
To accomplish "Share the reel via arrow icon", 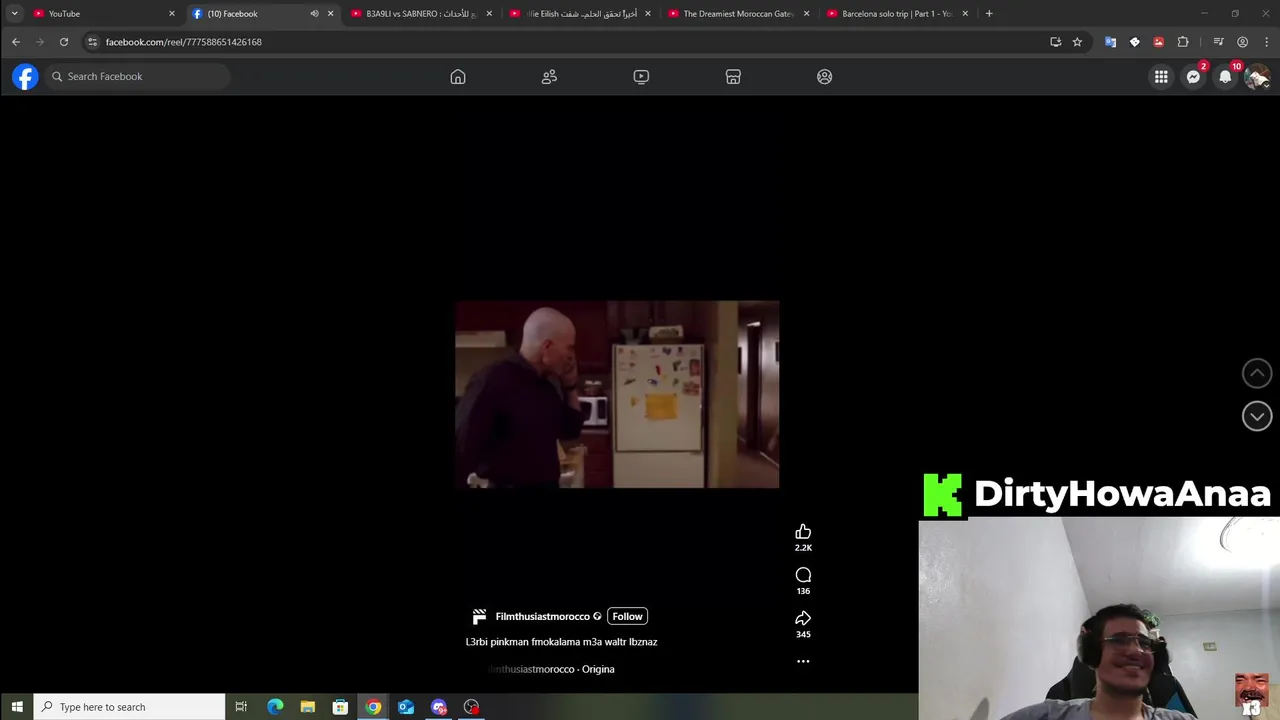I will pos(803,618).
